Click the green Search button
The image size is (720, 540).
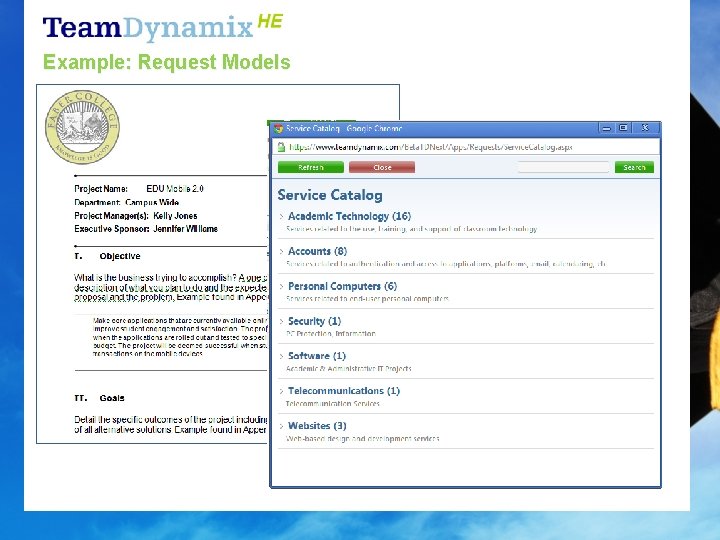(x=634, y=167)
